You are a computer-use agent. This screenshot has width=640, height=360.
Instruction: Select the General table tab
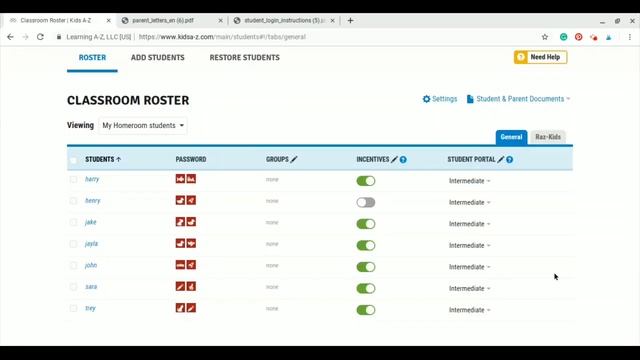(x=511, y=137)
